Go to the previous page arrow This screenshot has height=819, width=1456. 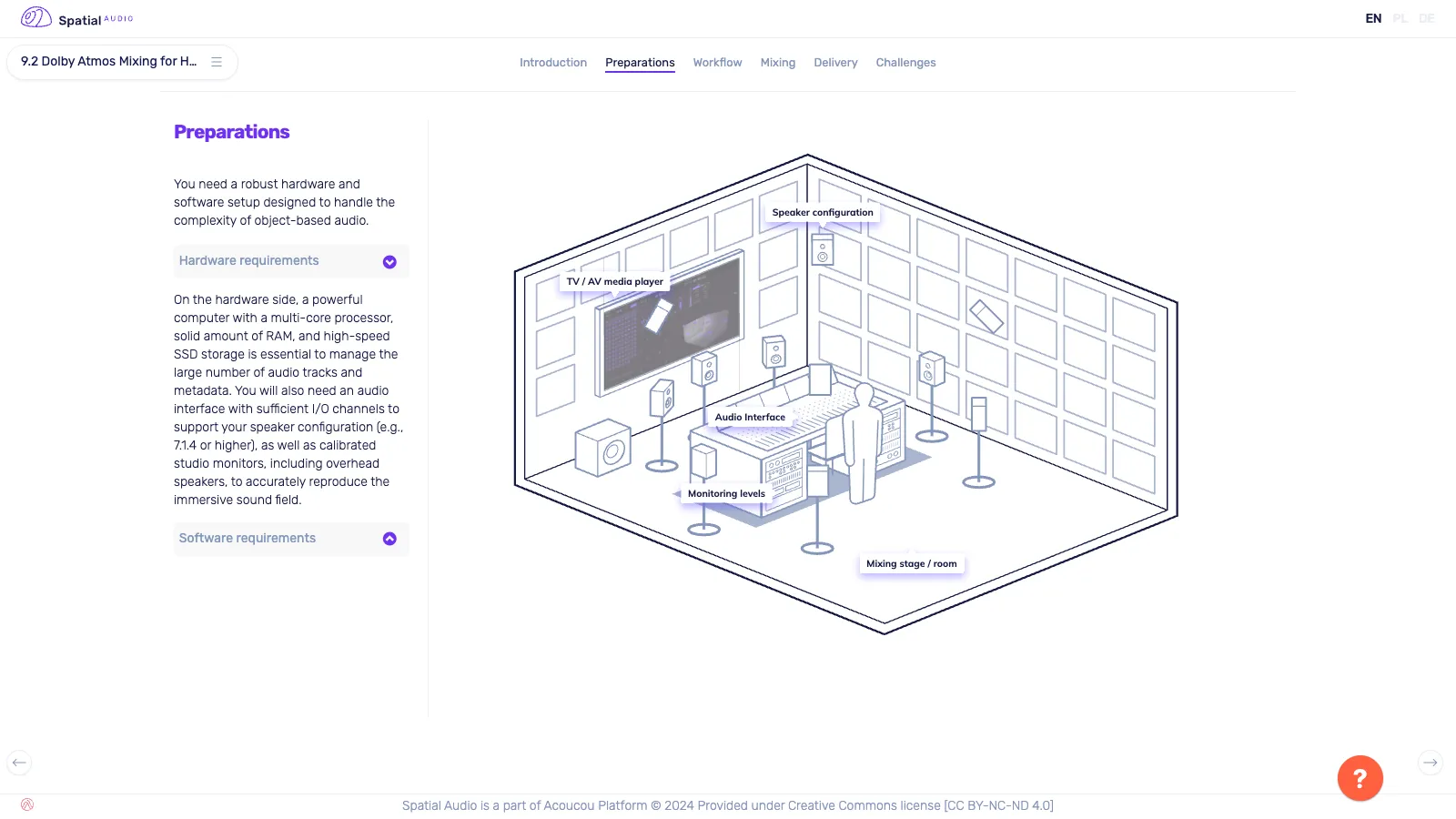pos(19,763)
